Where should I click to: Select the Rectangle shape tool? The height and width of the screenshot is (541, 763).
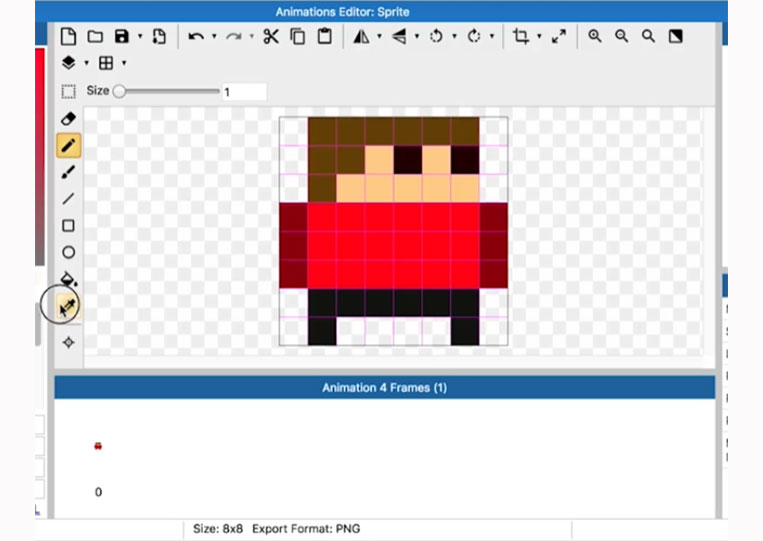point(69,226)
